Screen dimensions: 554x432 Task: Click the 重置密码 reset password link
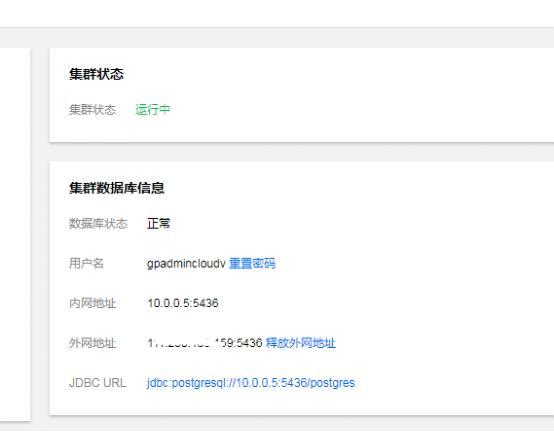point(252,264)
